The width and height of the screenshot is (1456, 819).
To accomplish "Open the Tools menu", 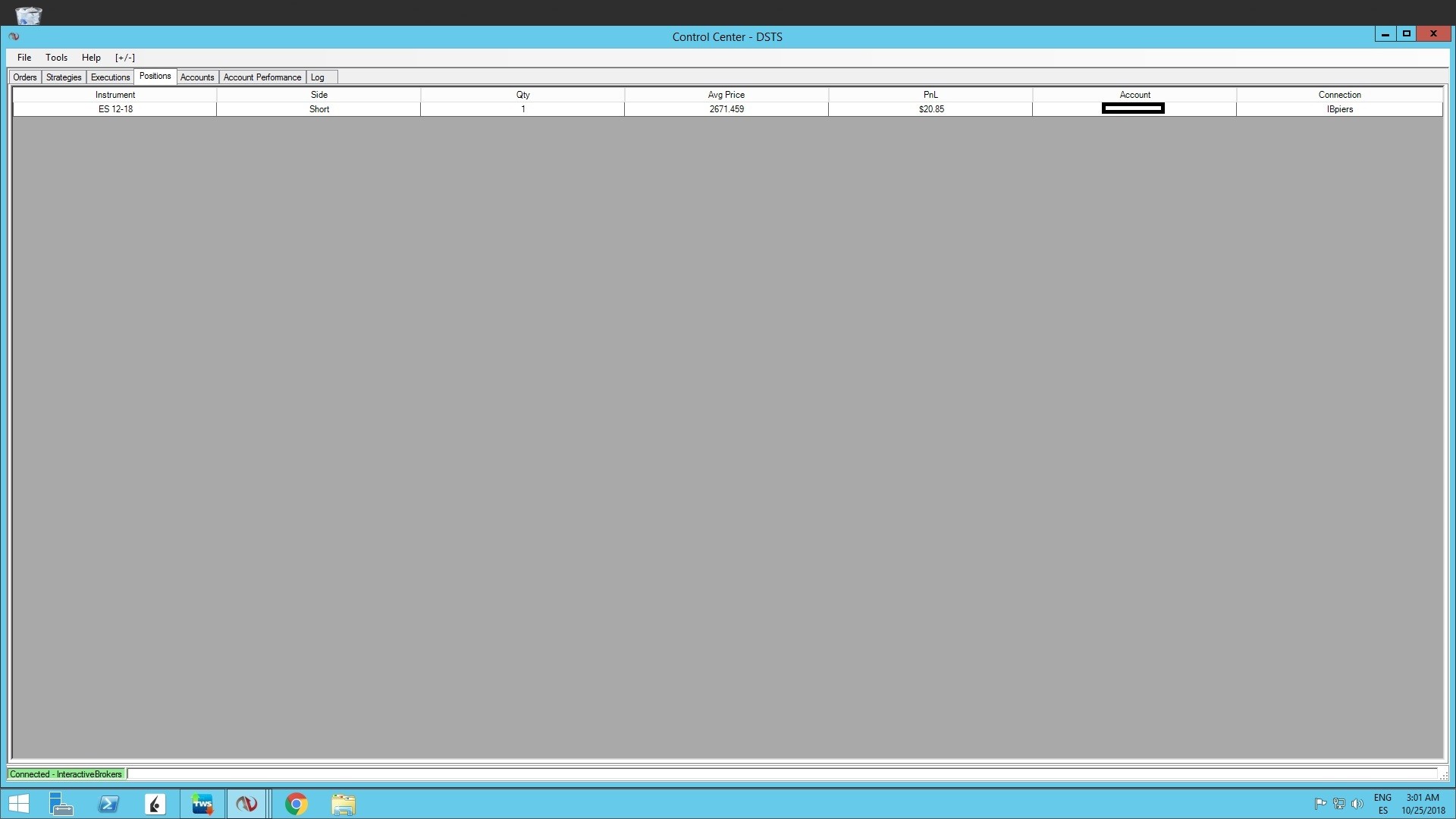I will click(x=56, y=58).
